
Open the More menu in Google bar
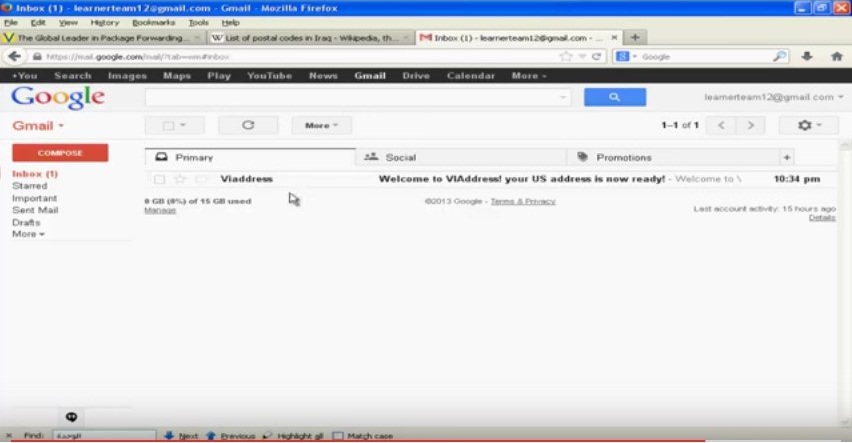(529, 76)
